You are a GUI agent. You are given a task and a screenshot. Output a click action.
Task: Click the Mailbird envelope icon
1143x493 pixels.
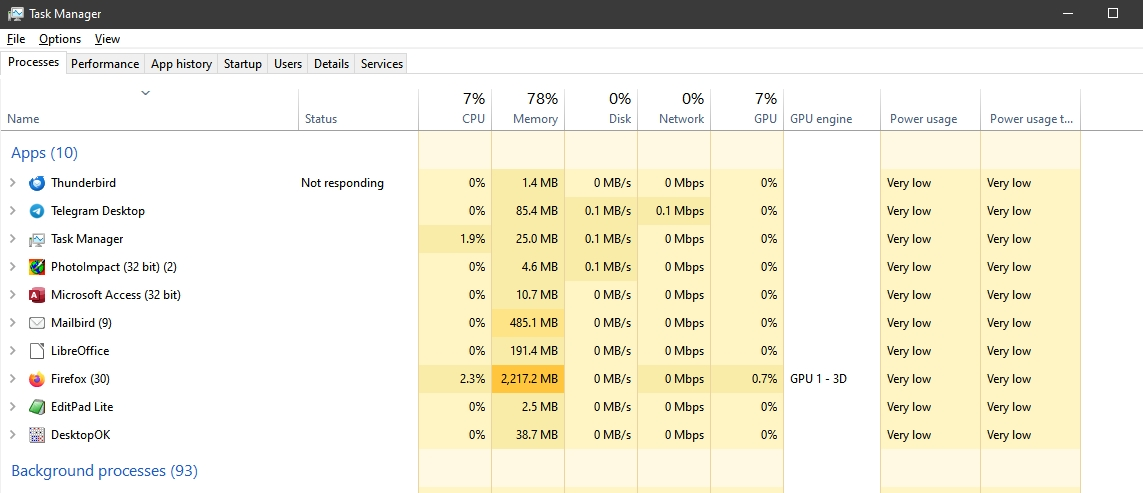pyautogui.click(x=36, y=323)
